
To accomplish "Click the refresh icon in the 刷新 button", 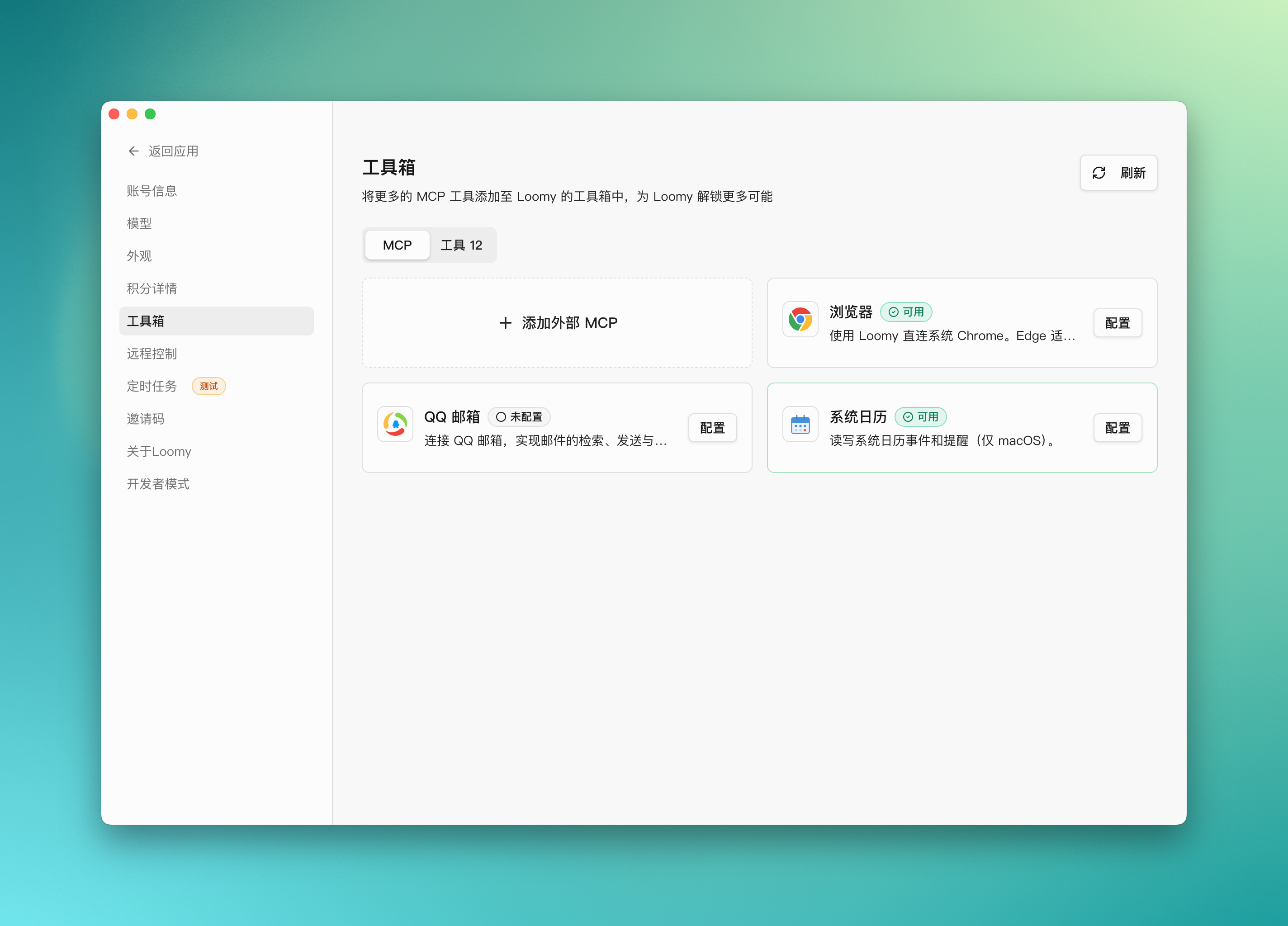I will coord(1099,173).
